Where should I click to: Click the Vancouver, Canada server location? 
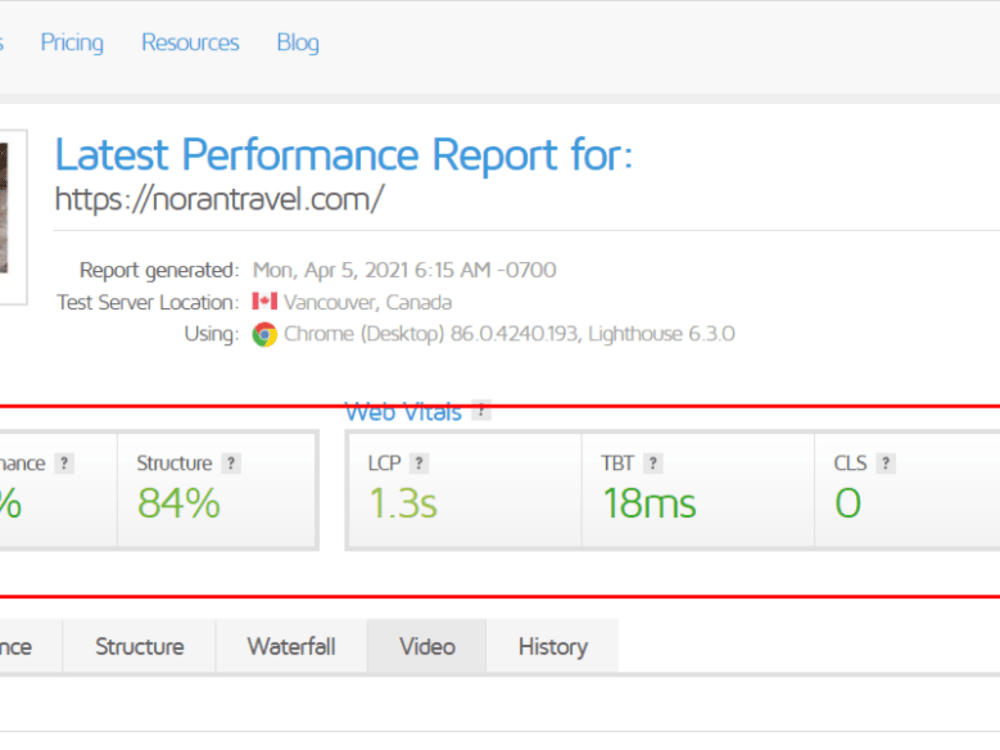coord(368,302)
